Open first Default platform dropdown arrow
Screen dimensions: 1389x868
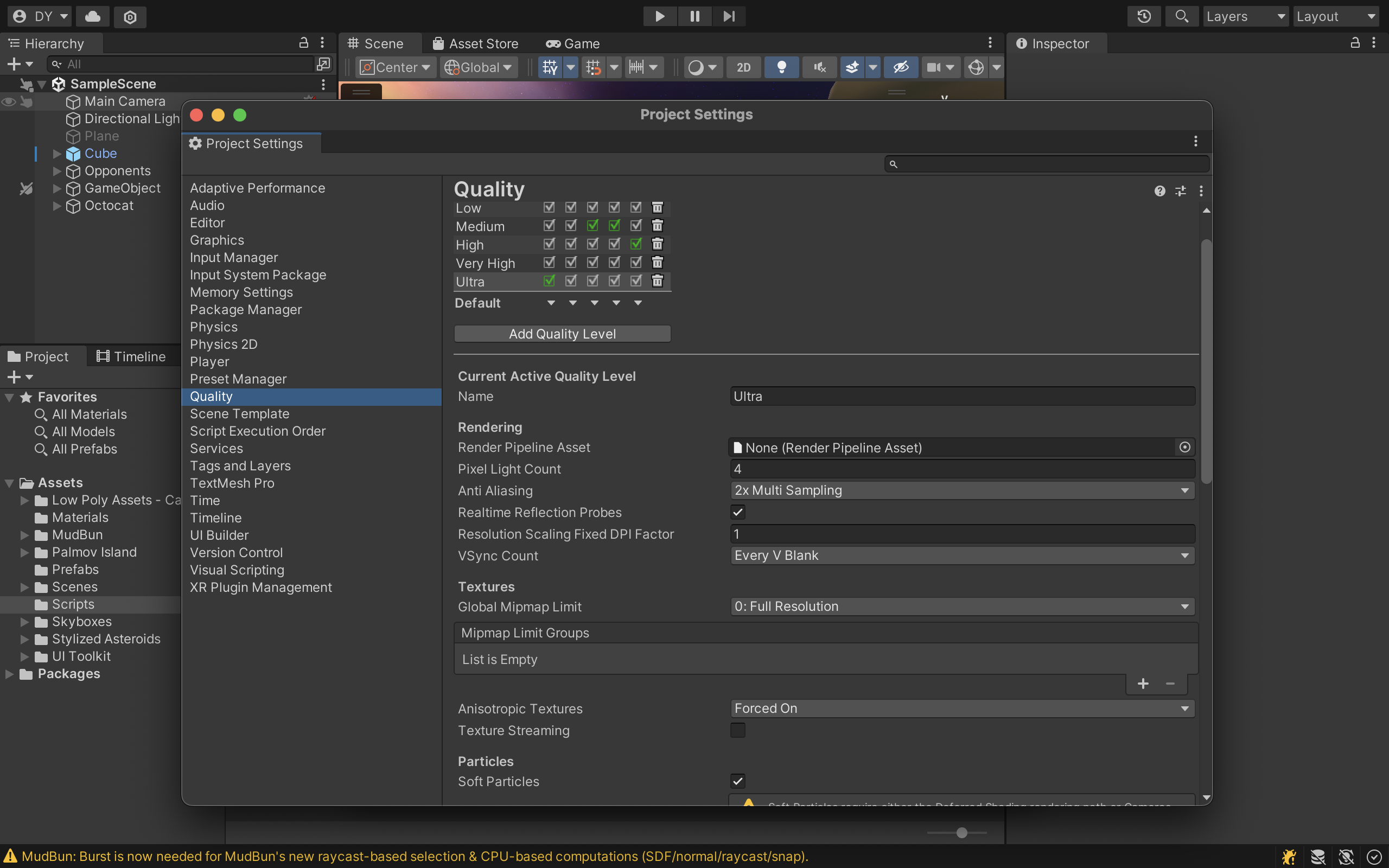(551, 303)
